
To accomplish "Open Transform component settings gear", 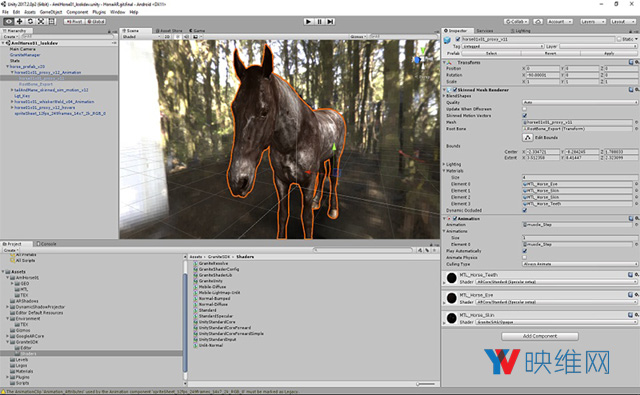I will (636, 62).
